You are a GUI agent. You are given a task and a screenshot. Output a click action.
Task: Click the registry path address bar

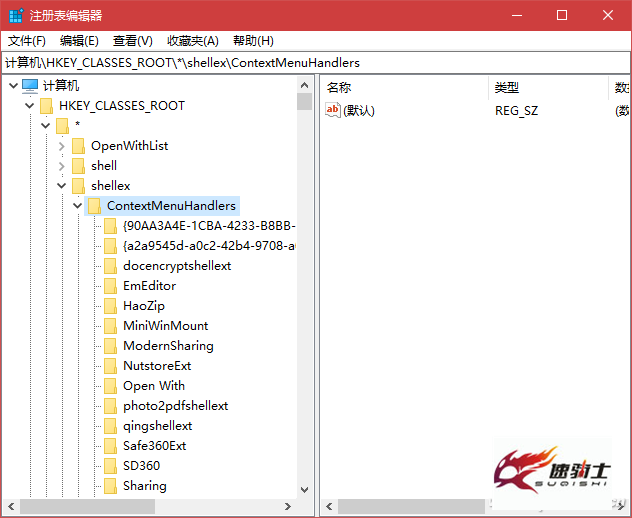coord(316,63)
